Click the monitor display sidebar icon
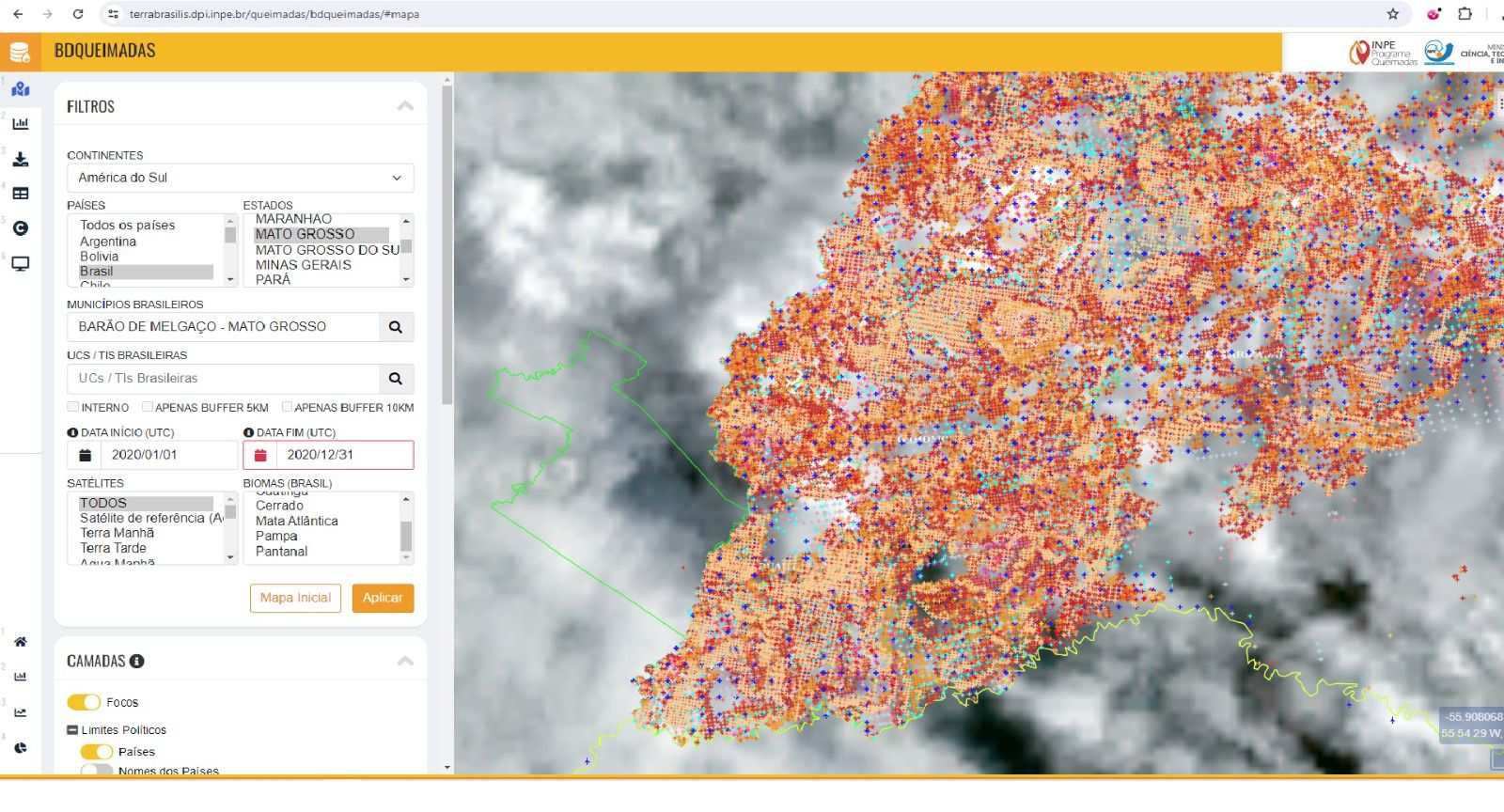The height and width of the screenshot is (812, 1504). (x=21, y=264)
